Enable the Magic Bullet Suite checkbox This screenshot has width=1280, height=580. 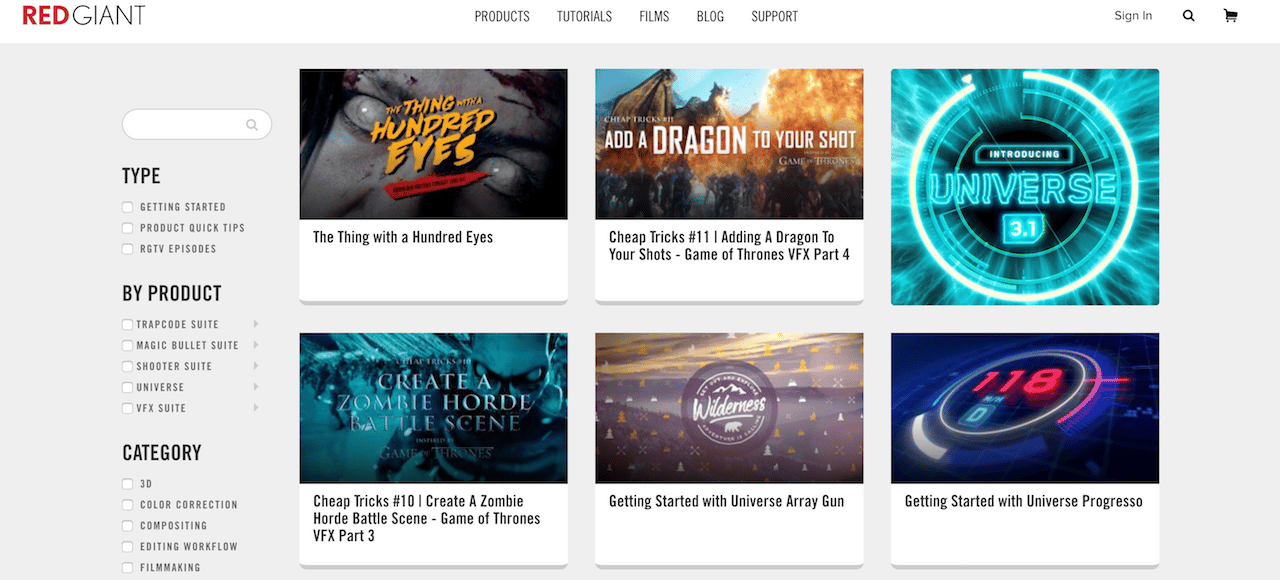128,345
